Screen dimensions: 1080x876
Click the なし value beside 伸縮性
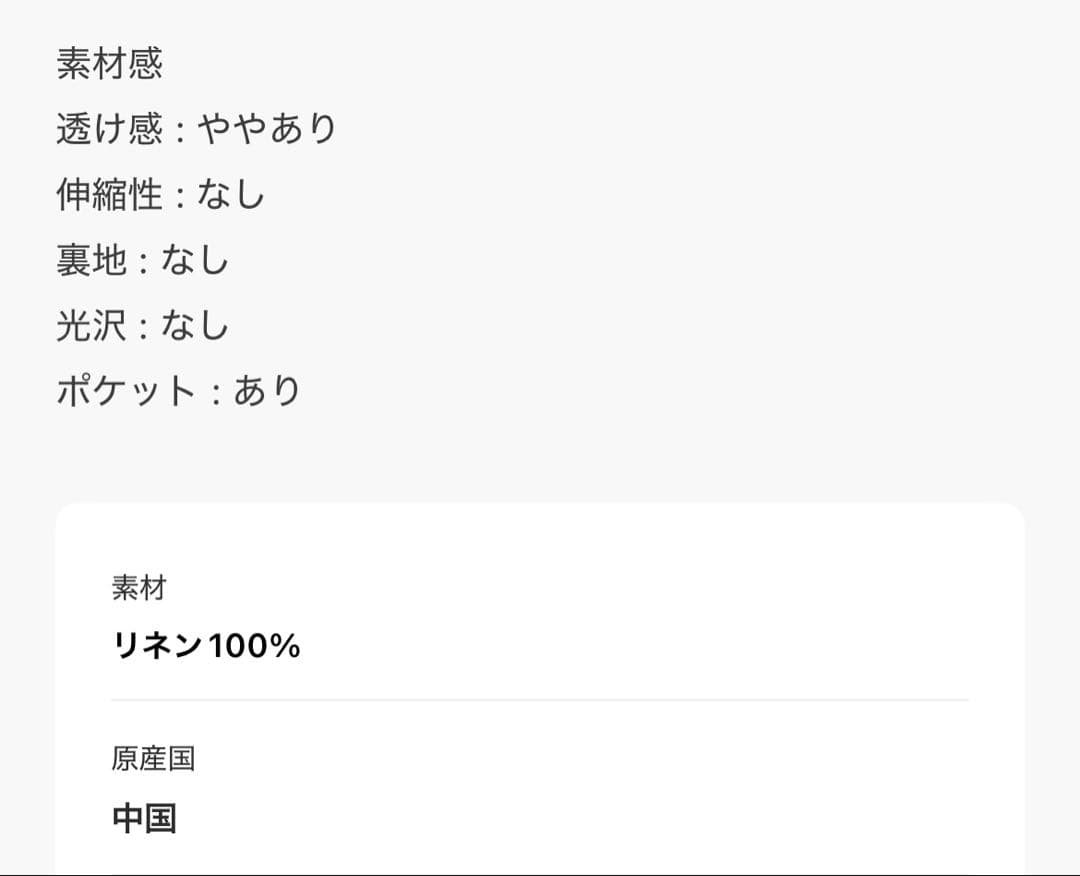231,195
